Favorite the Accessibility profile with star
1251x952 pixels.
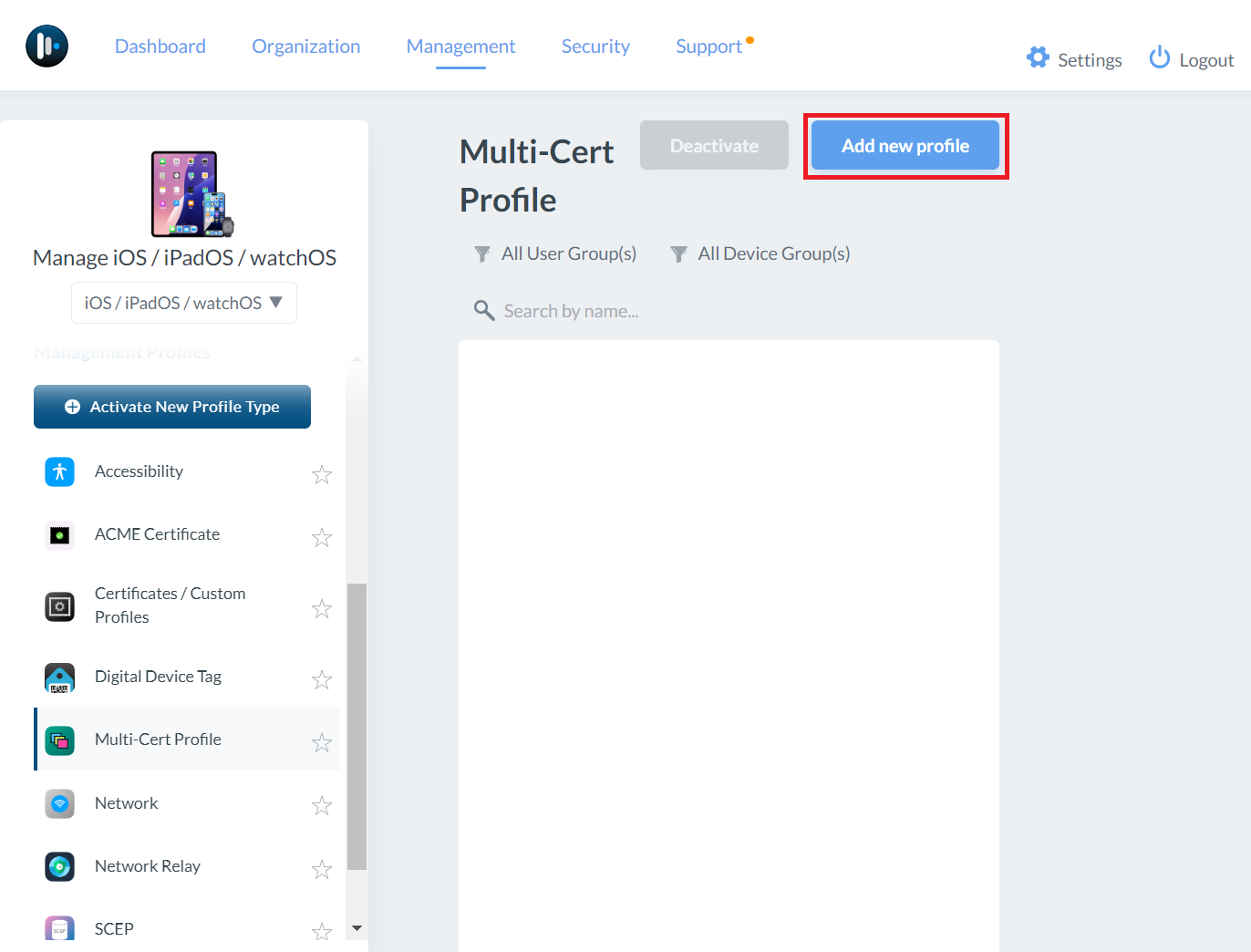point(322,474)
